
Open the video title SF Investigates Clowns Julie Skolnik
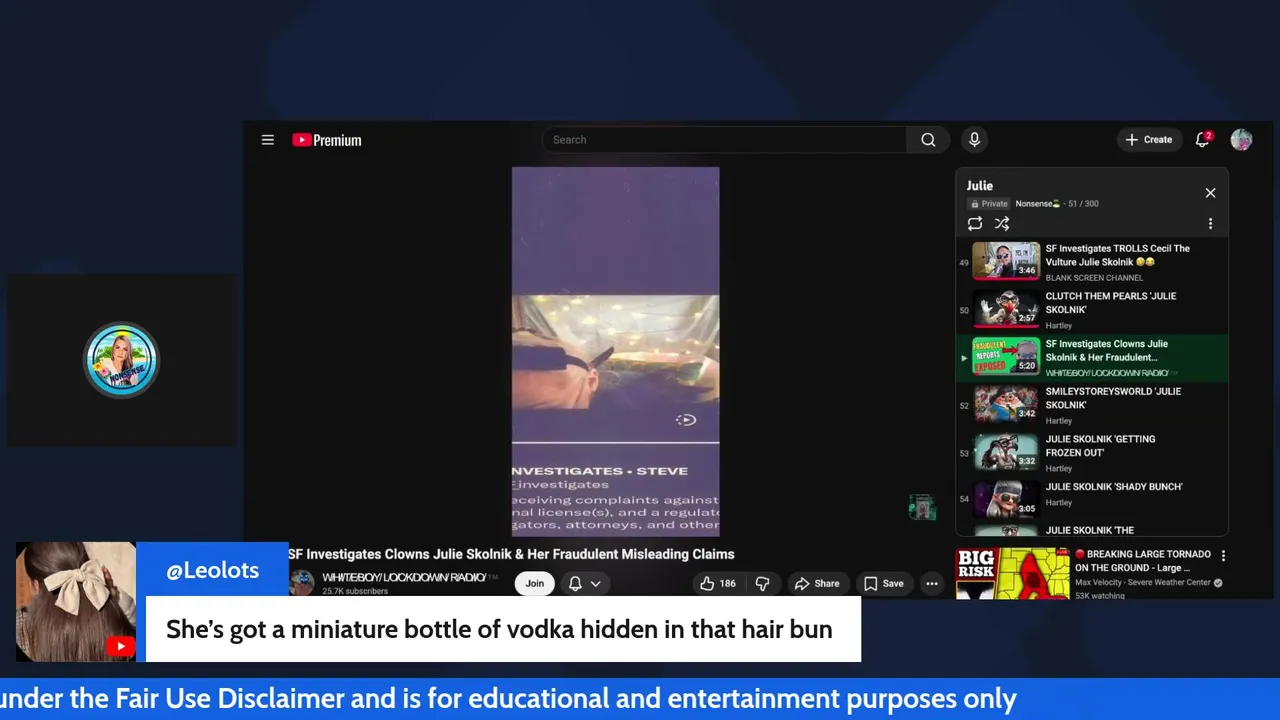(512, 554)
